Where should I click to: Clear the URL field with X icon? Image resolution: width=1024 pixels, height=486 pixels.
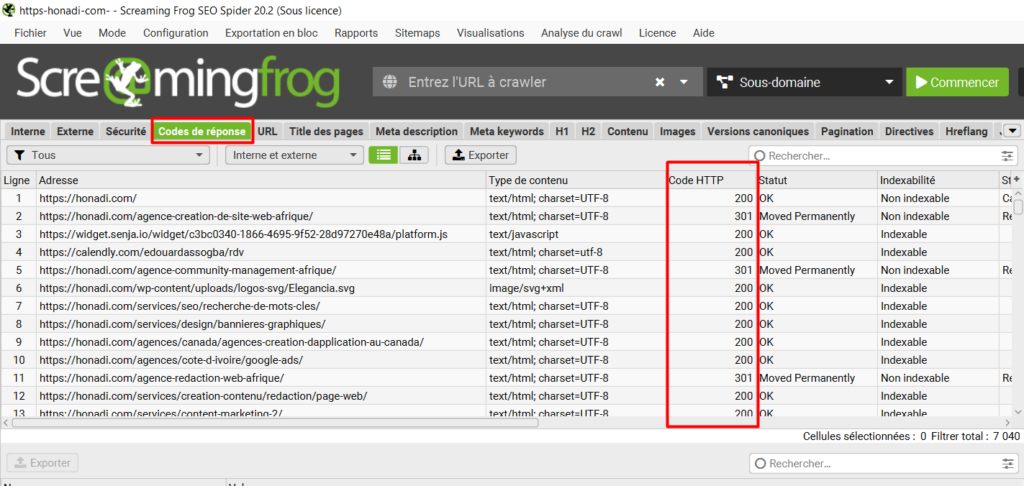coord(660,82)
